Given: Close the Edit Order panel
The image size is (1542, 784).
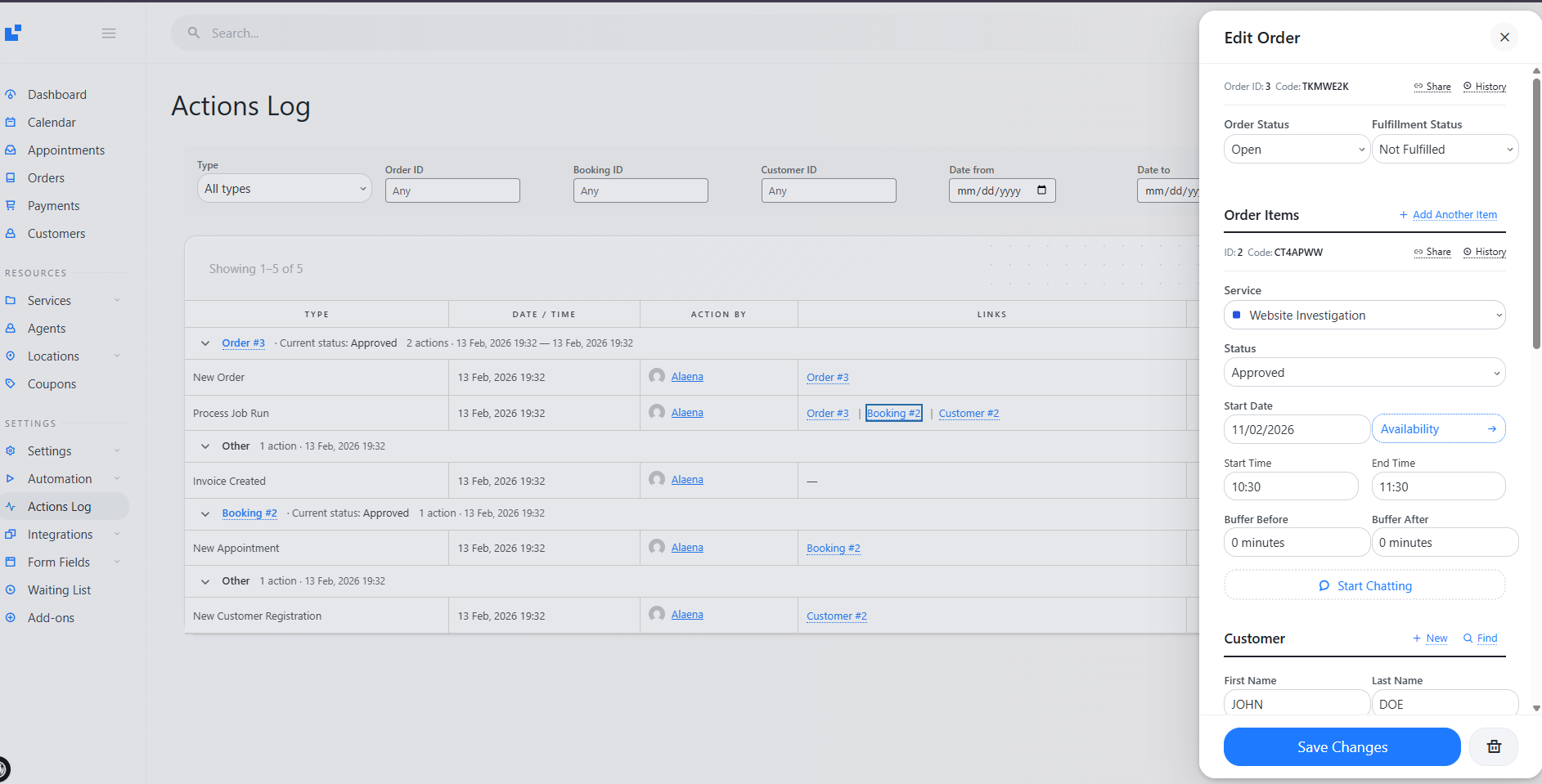Looking at the screenshot, I should (1504, 38).
